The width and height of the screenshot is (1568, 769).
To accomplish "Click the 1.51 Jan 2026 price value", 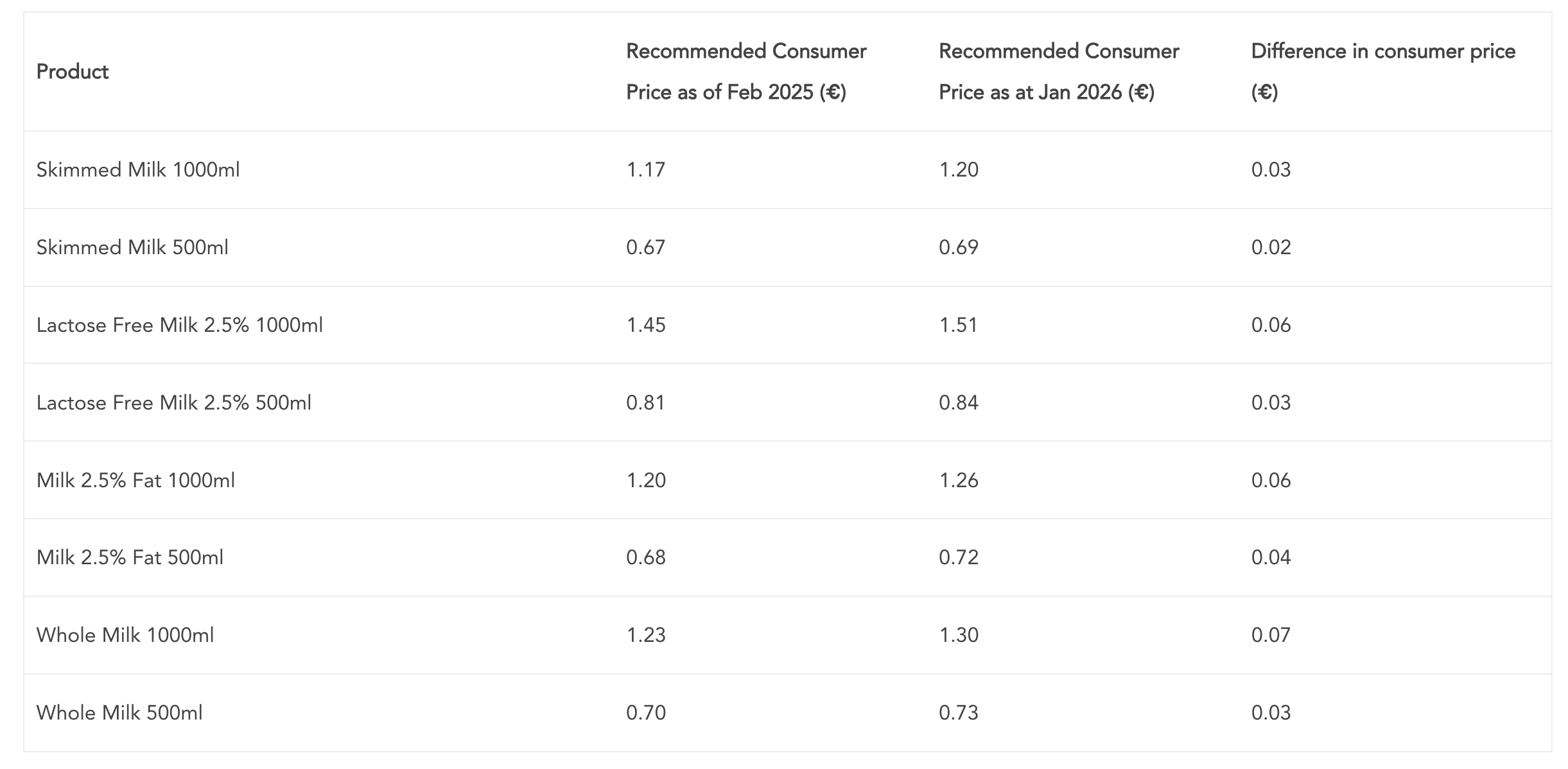I will pyautogui.click(x=958, y=325).
